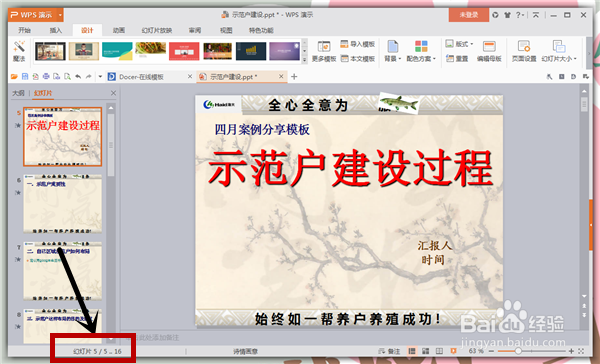Select the first design template thumbnail
This screenshot has height=364, width=600.
(x=51, y=51)
